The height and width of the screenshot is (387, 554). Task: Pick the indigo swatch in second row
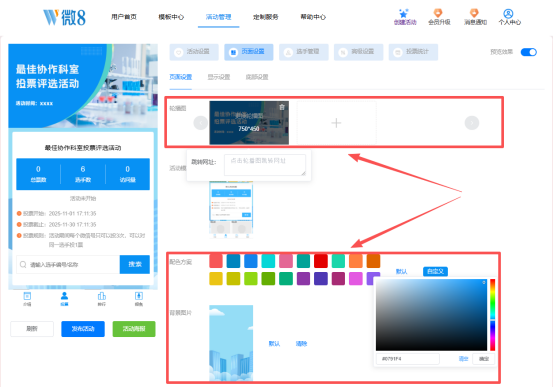pos(321,278)
